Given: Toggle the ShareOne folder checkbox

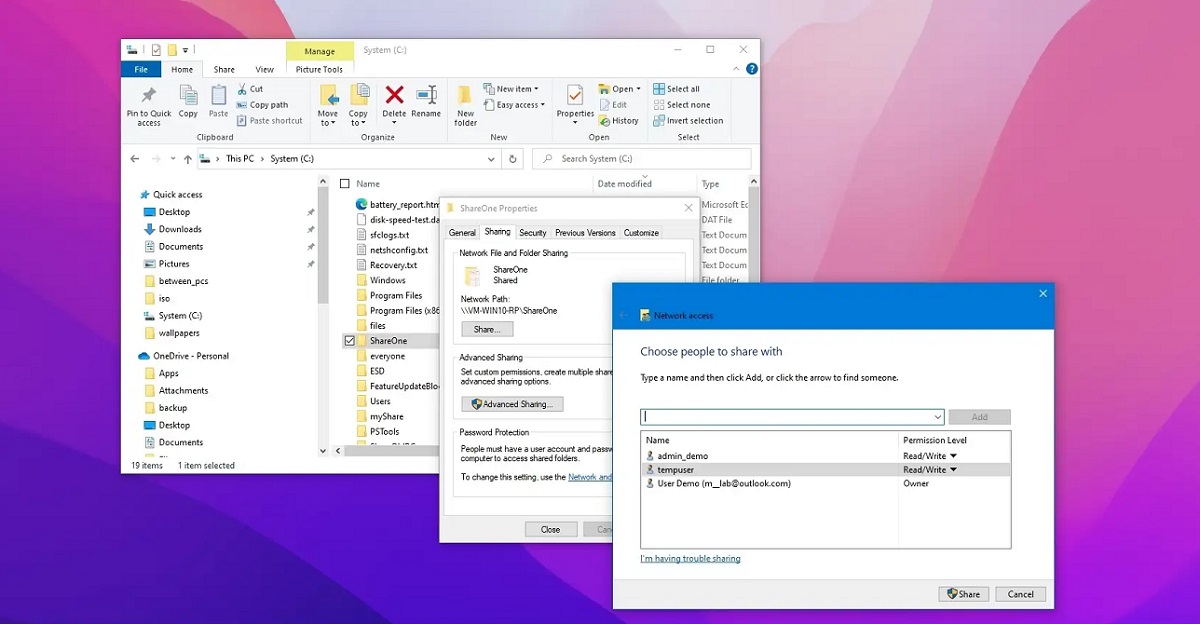Looking at the screenshot, I should pyautogui.click(x=349, y=341).
